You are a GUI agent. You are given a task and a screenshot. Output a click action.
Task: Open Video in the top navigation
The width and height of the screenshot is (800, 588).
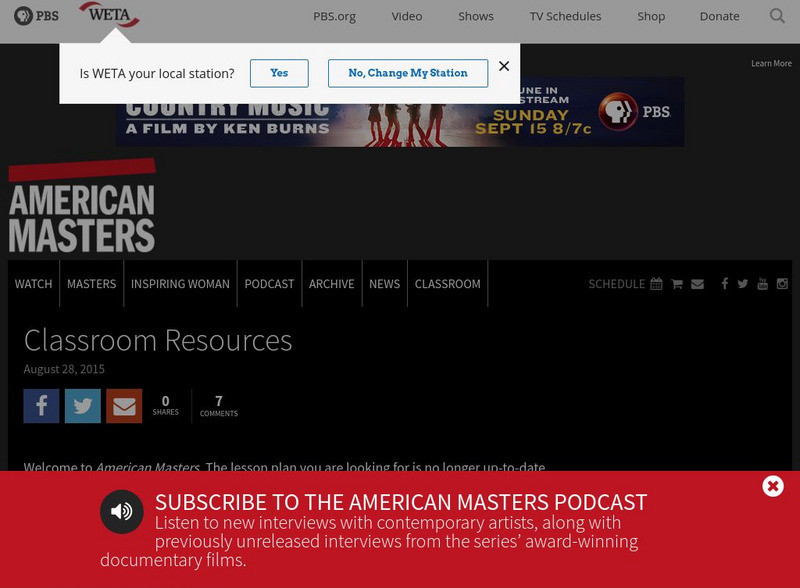tap(407, 16)
